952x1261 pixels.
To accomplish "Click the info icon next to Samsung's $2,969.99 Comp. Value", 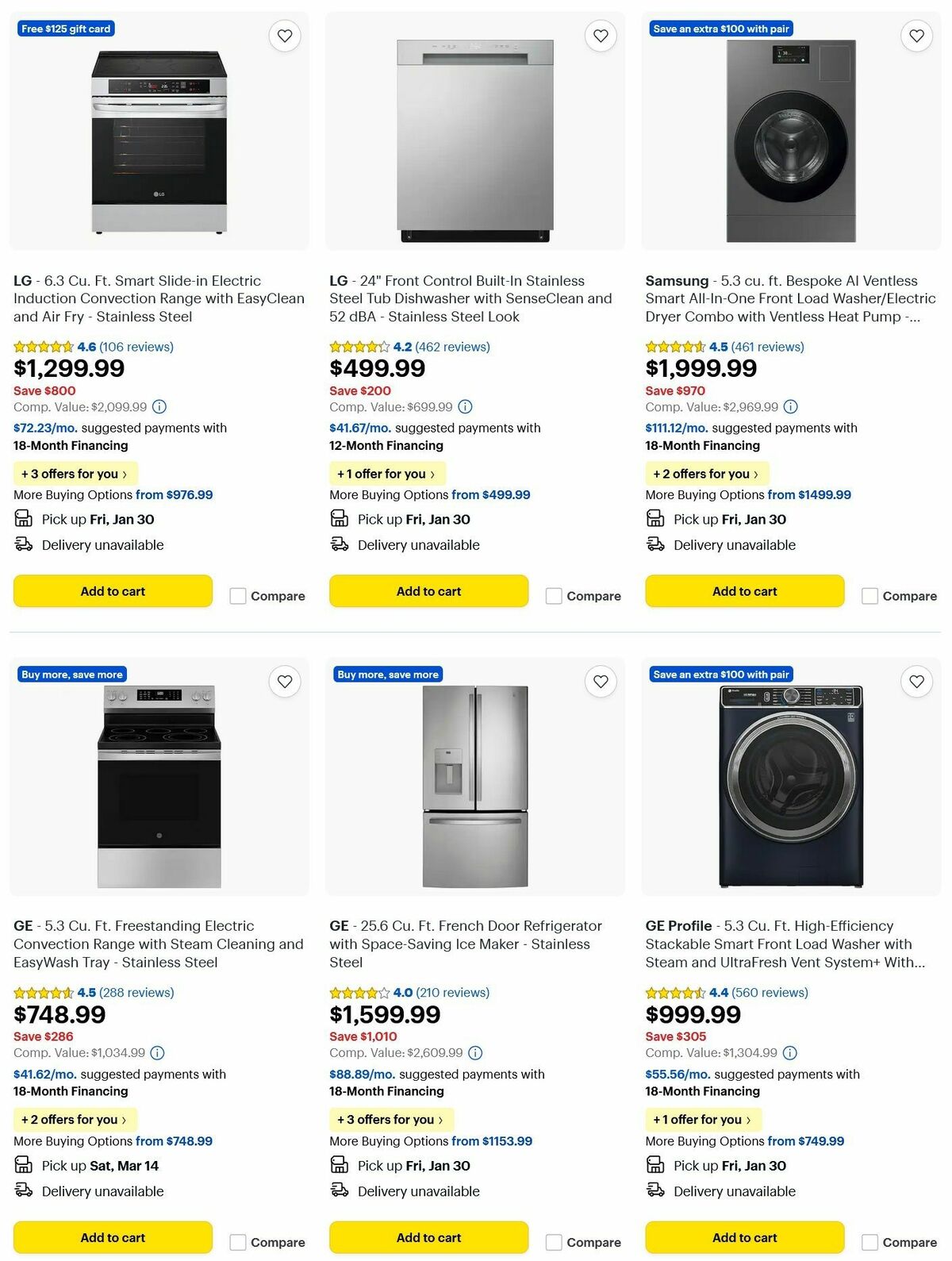I will tap(789, 407).
